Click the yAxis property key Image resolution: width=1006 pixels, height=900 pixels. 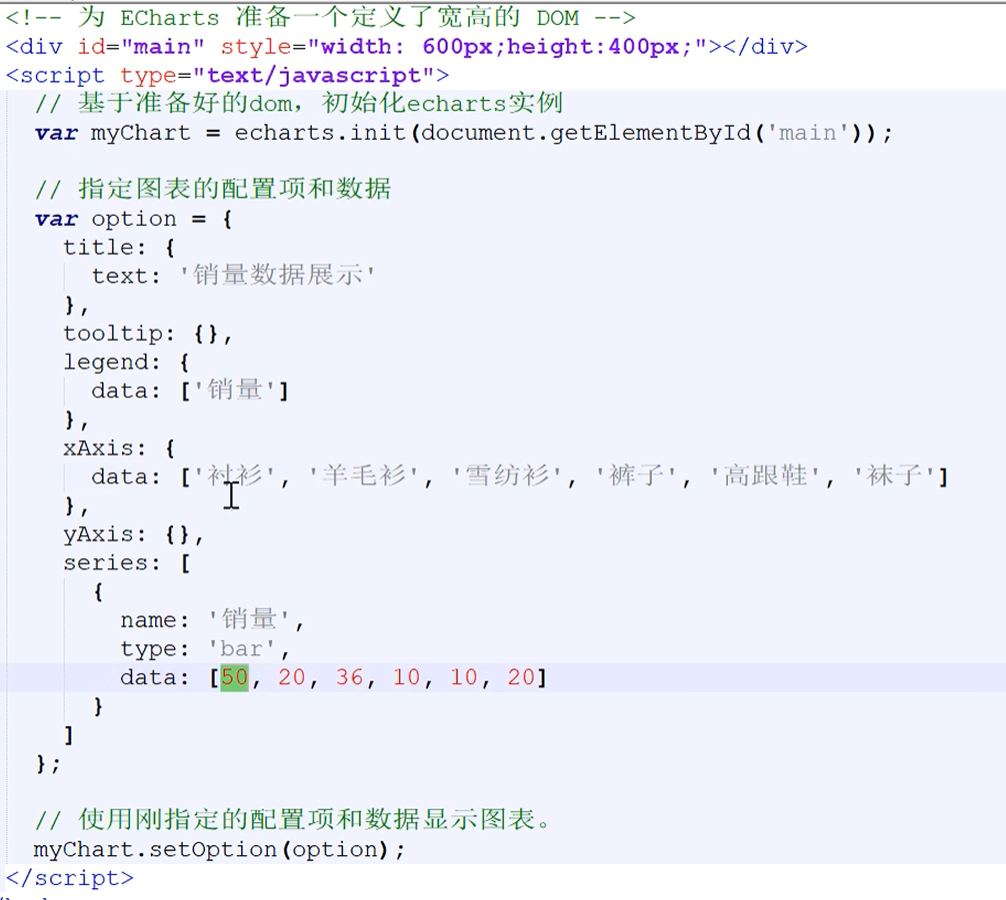pyautogui.click(x=98, y=534)
